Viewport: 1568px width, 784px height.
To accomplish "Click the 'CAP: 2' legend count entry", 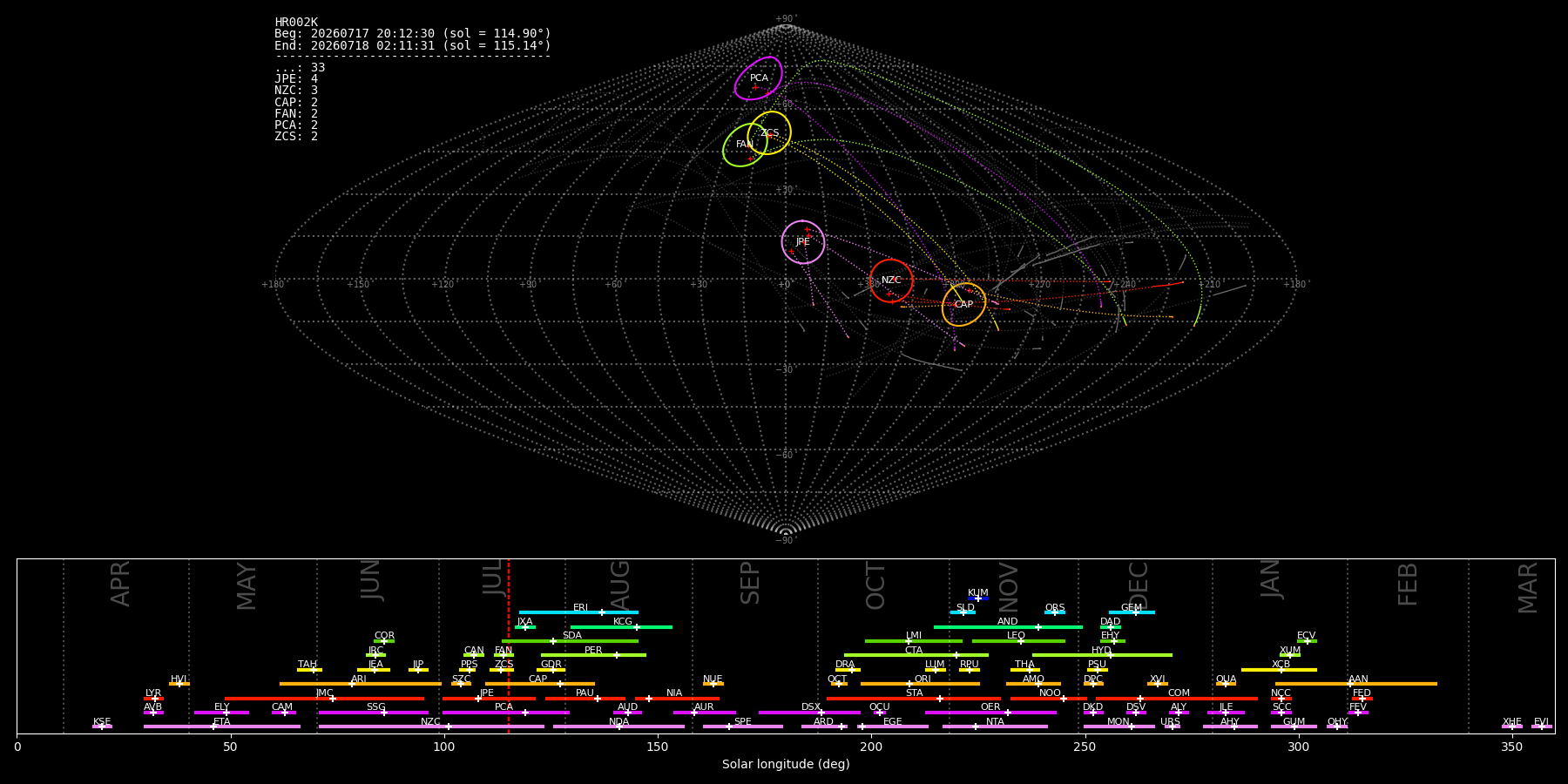I will click(296, 103).
